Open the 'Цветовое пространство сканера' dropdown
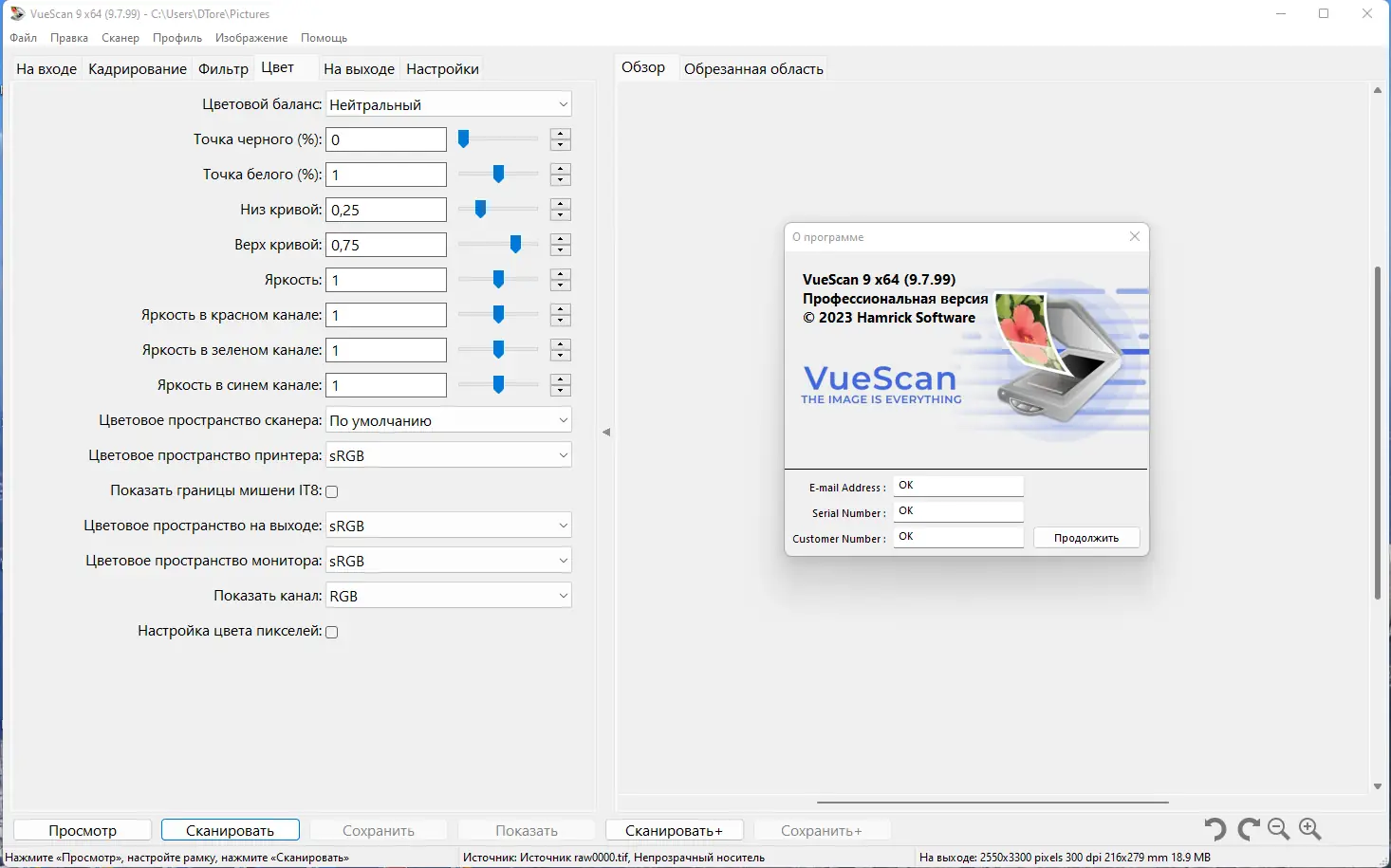This screenshot has height=868, width=1391. [448, 419]
